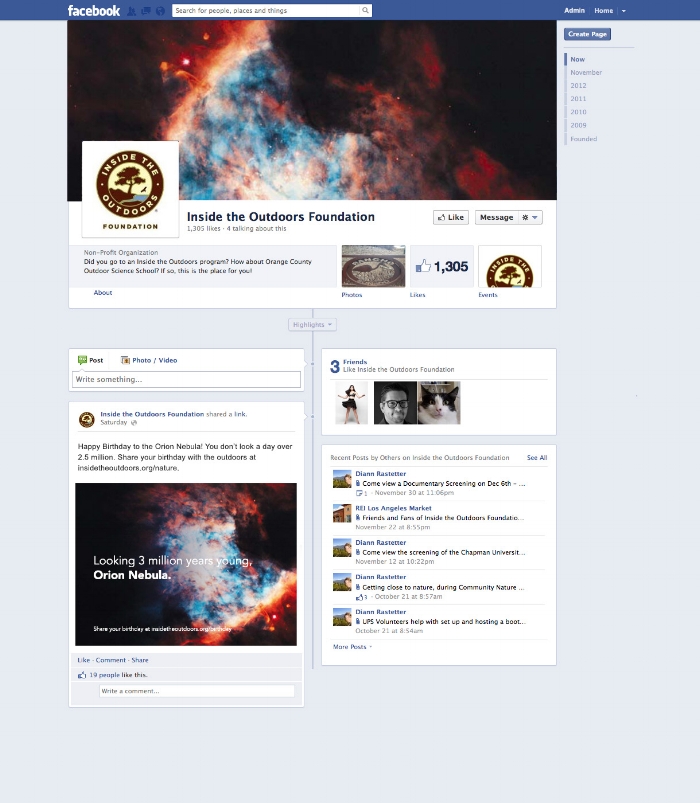Open the man with glasses friend photo

tap(395, 403)
